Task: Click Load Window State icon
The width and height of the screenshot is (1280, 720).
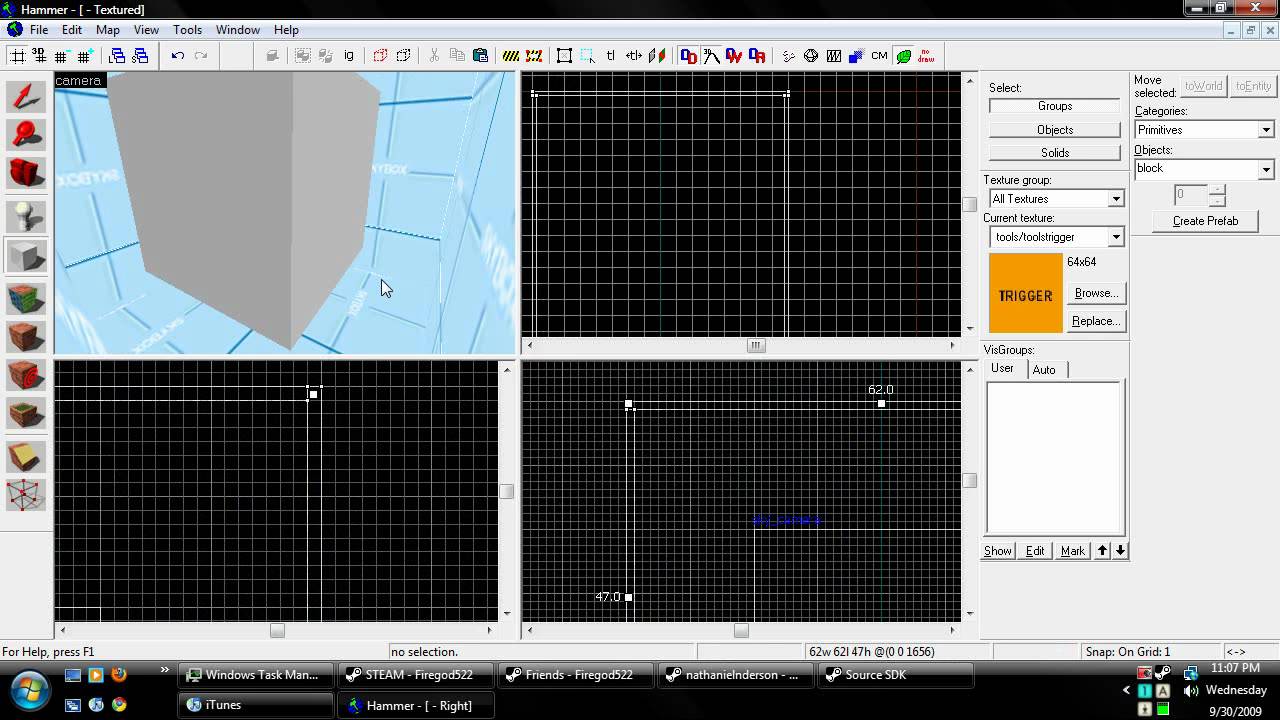Action: pos(117,56)
